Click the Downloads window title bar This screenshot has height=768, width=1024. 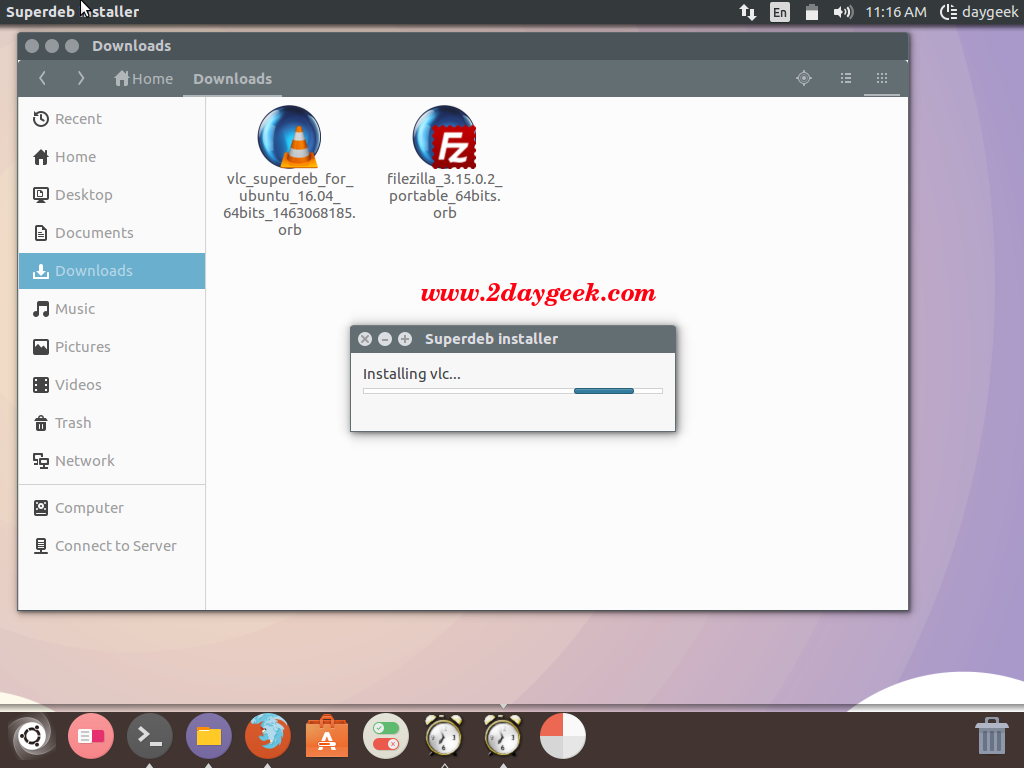point(463,46)
